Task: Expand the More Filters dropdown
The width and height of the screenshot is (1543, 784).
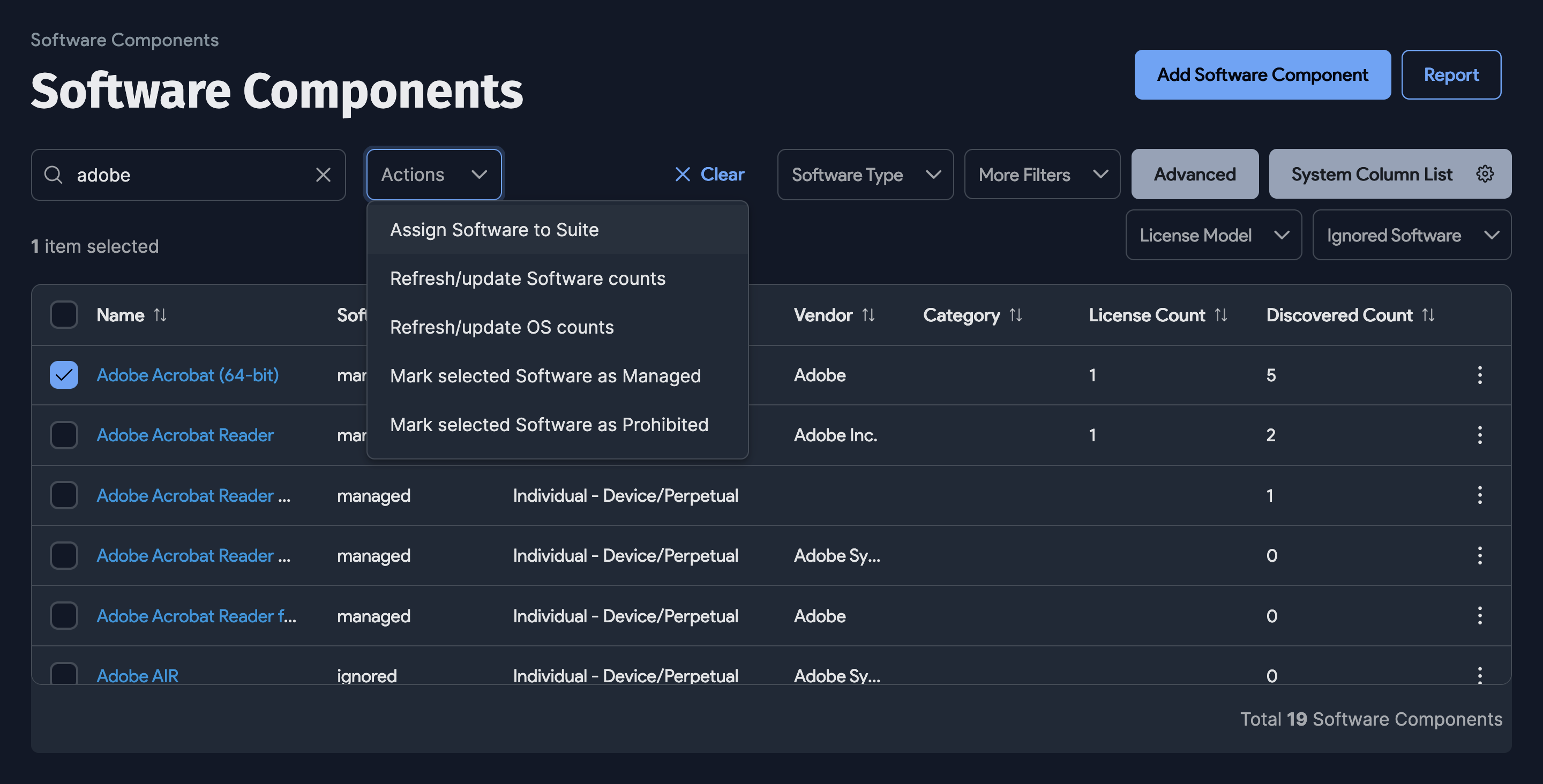Action: 1042,174
